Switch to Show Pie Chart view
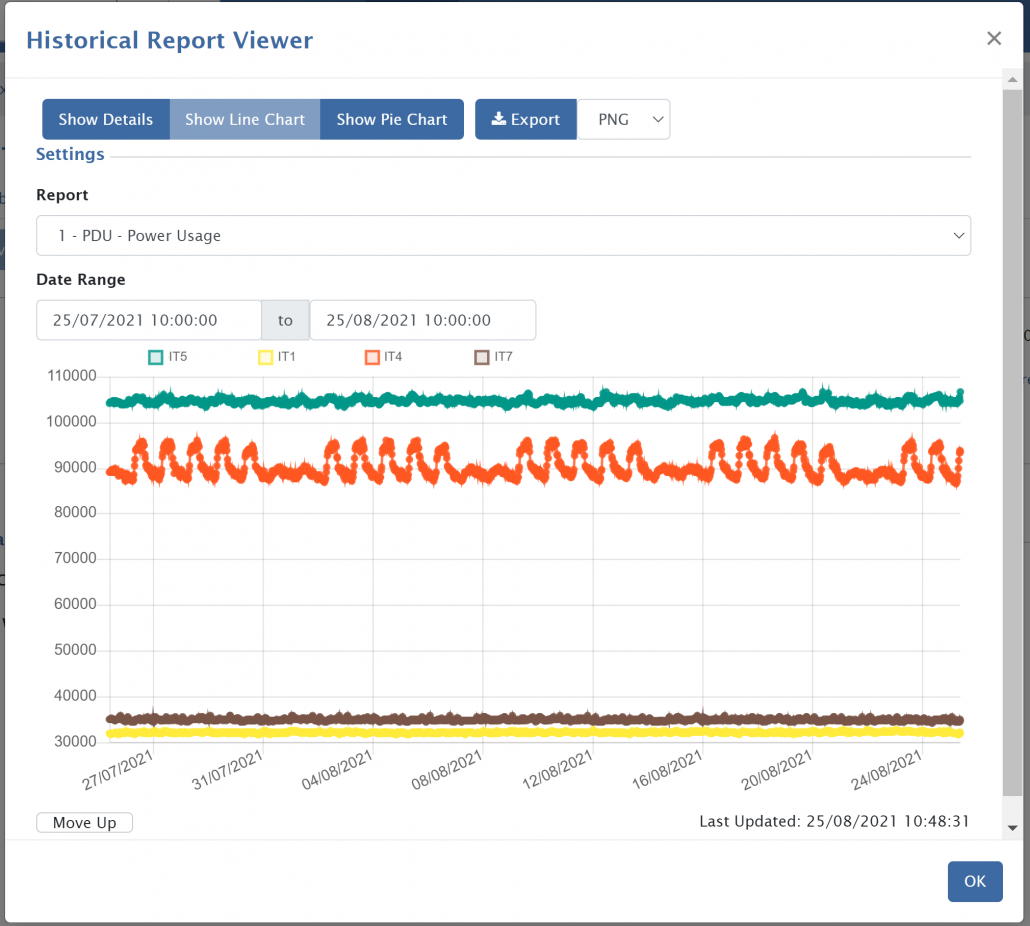This screenshot has height=926, width=1030. [392, 119]
